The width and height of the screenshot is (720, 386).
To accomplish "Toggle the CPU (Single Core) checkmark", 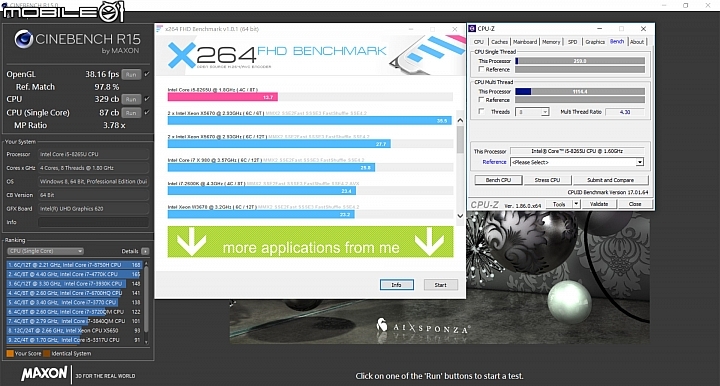I will click(x=147, y=112).
